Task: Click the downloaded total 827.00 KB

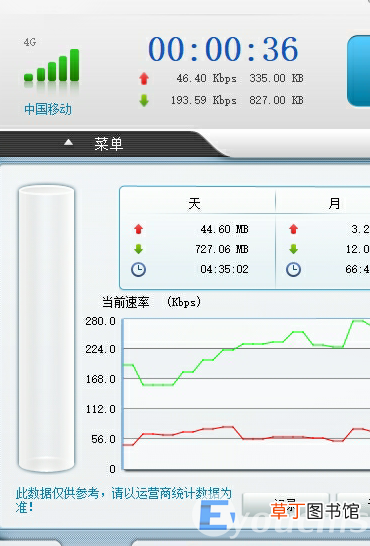Action: tap(276, 100)
